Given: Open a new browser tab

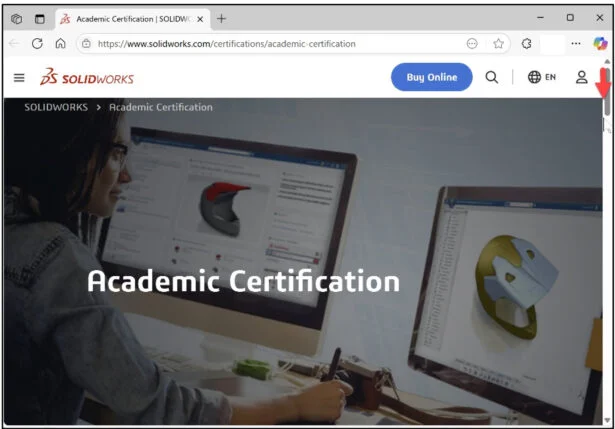Looking at the screenshot, I should coord(221,18).
